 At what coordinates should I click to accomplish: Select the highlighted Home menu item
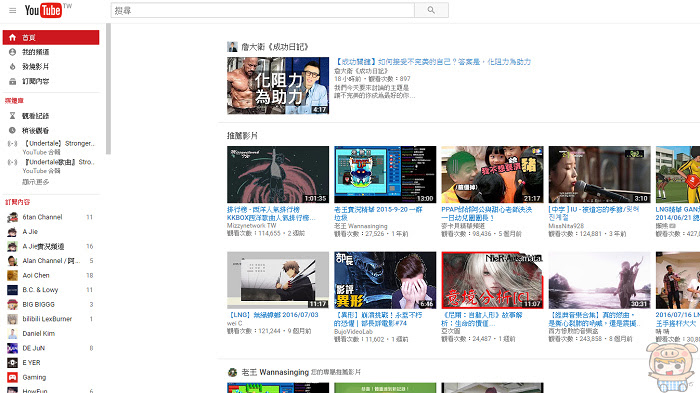(x=51, y=38)
